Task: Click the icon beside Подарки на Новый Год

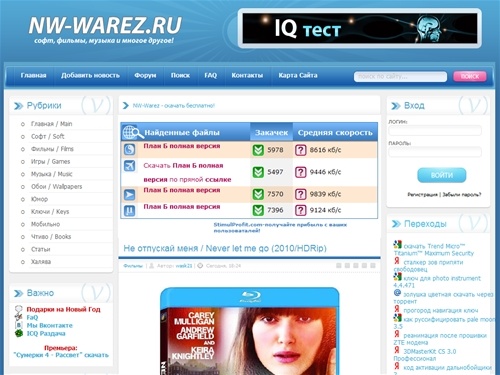Action: click(x=19, y=309)
